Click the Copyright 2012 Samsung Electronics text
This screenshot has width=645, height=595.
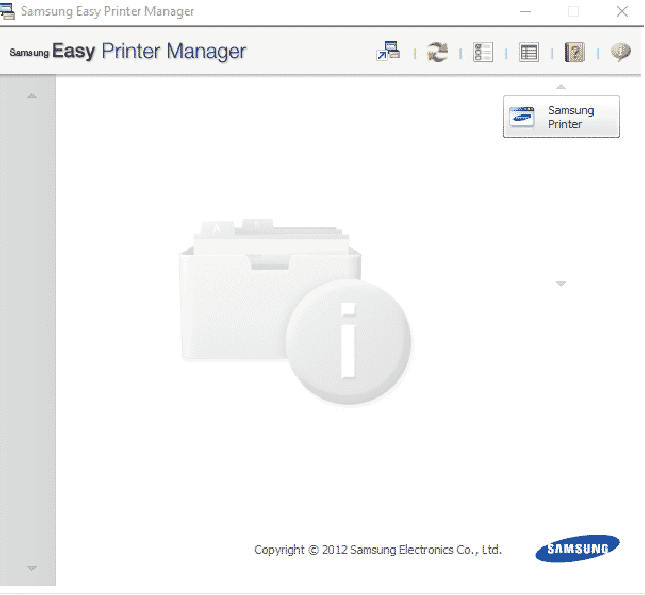pyautogui.click(x=378, y=550)
